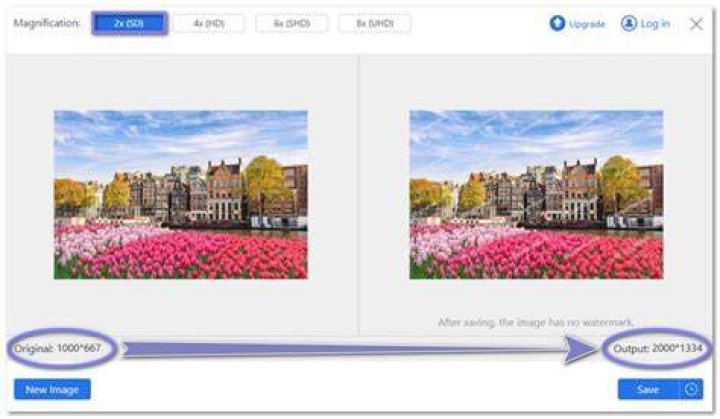Click the Original 1000*667 size label
This screenshot has width=720, height=419.
tap(58, 348)
